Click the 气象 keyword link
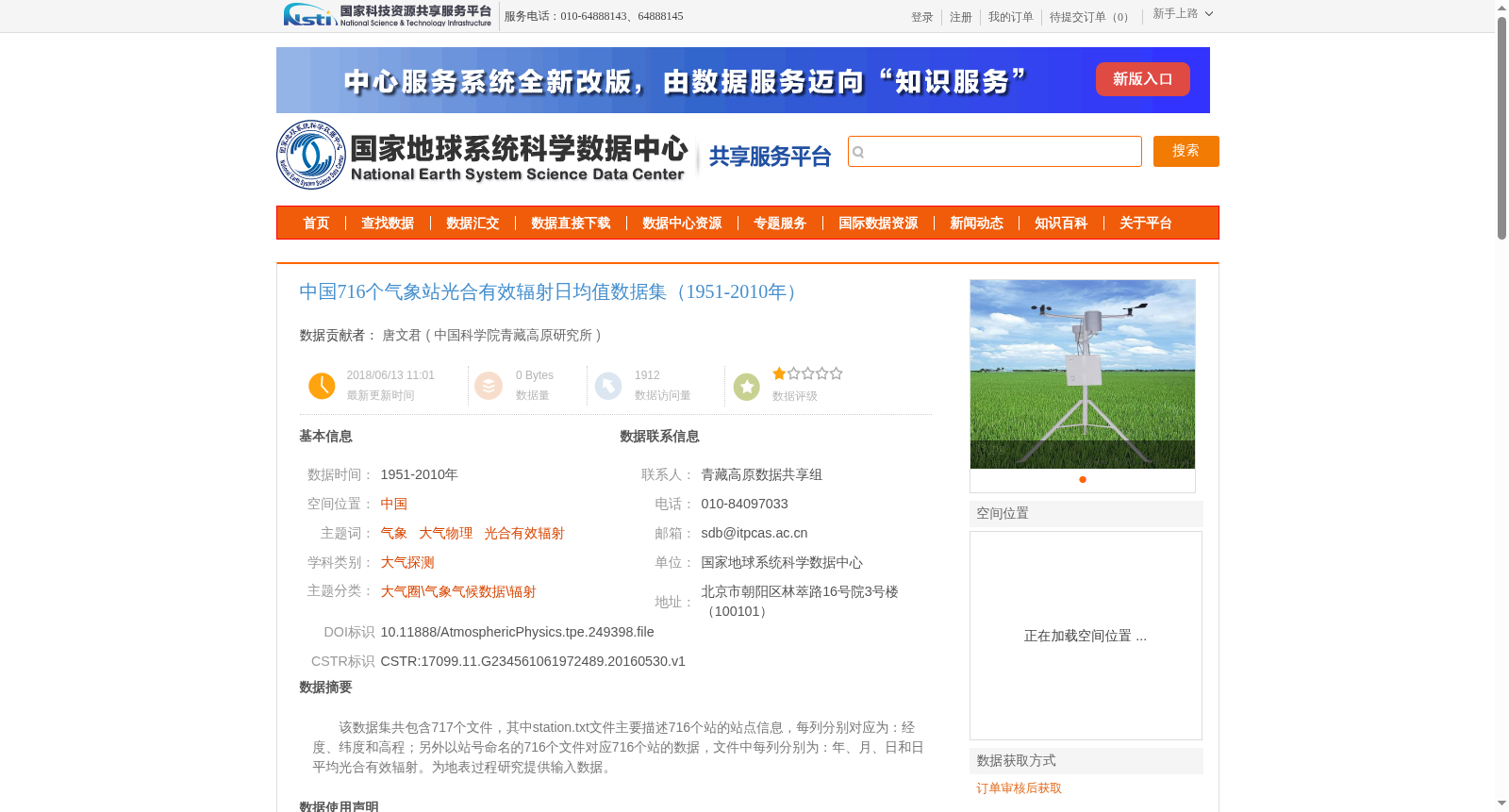1509x812 pixels. (394, 533)
